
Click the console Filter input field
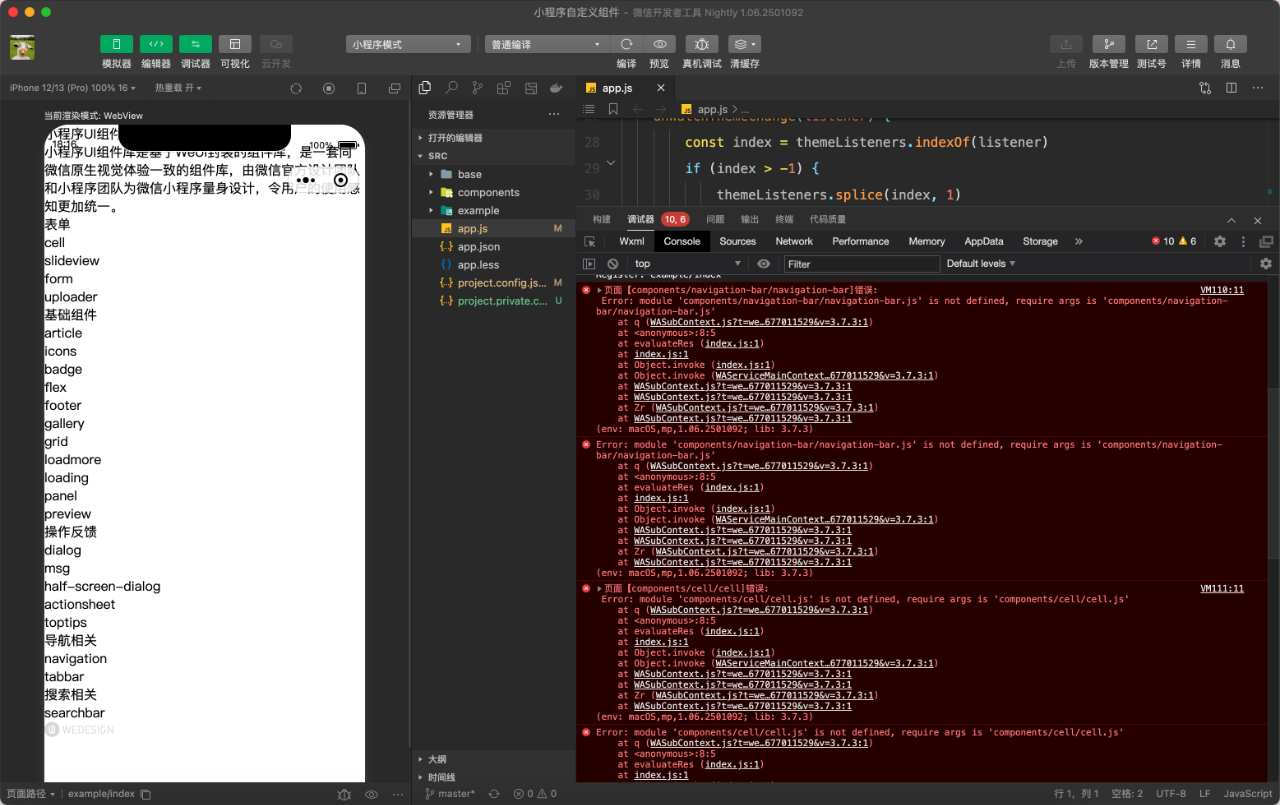click(x=862, y=264)
